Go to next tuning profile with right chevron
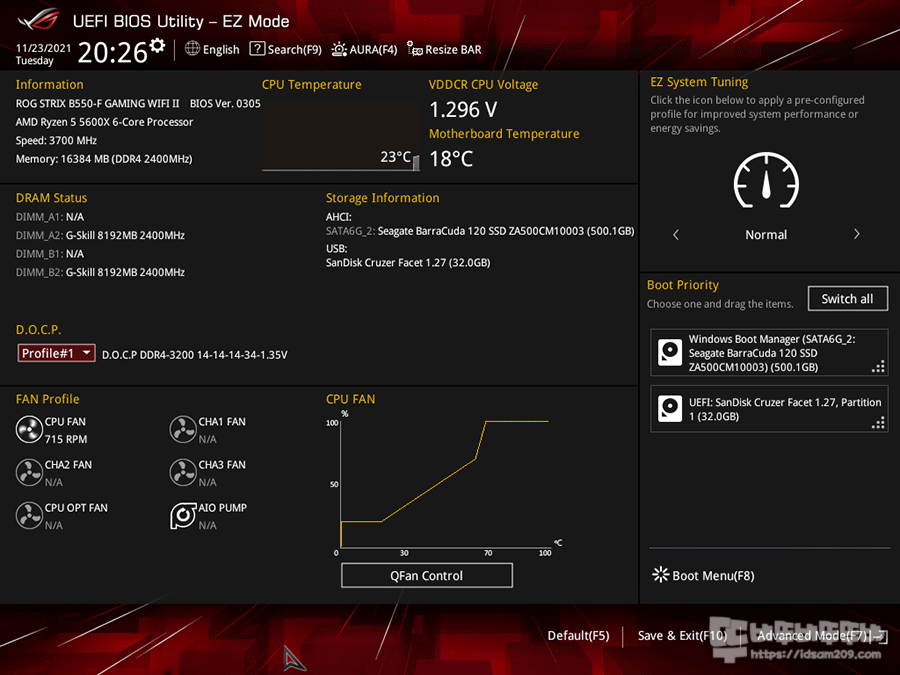900x675 pixels. 856,234
